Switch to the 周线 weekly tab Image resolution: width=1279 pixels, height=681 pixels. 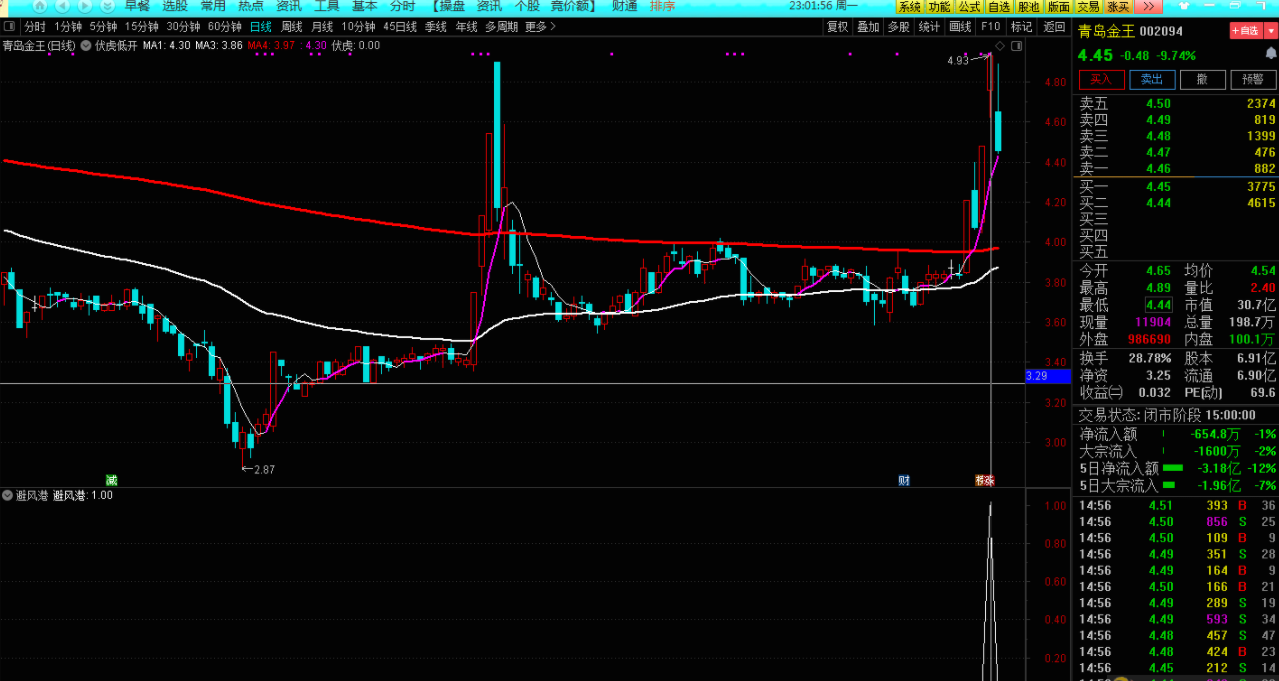point(291,26)
